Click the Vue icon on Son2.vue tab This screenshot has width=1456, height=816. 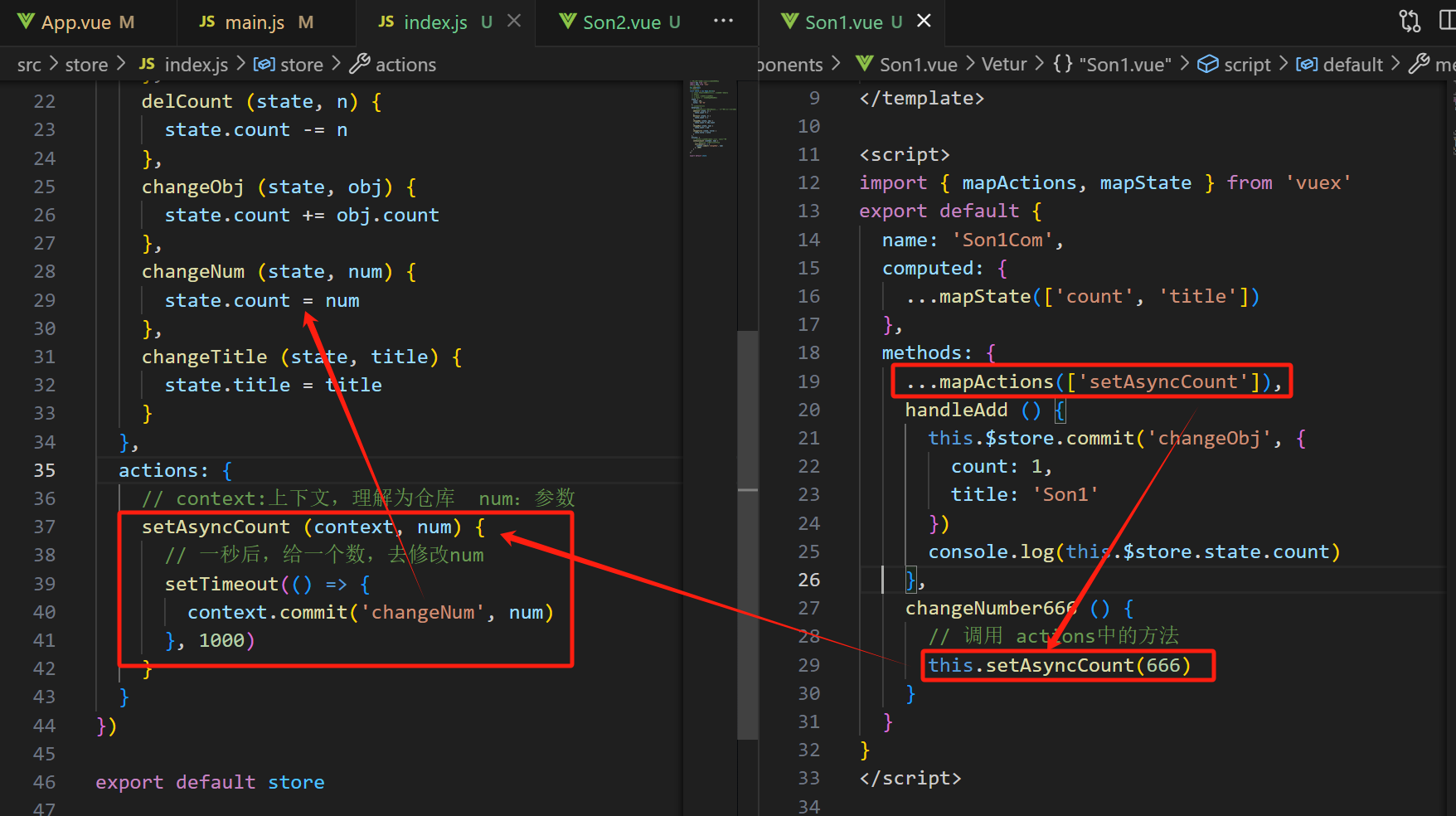(x=567, y=22)
